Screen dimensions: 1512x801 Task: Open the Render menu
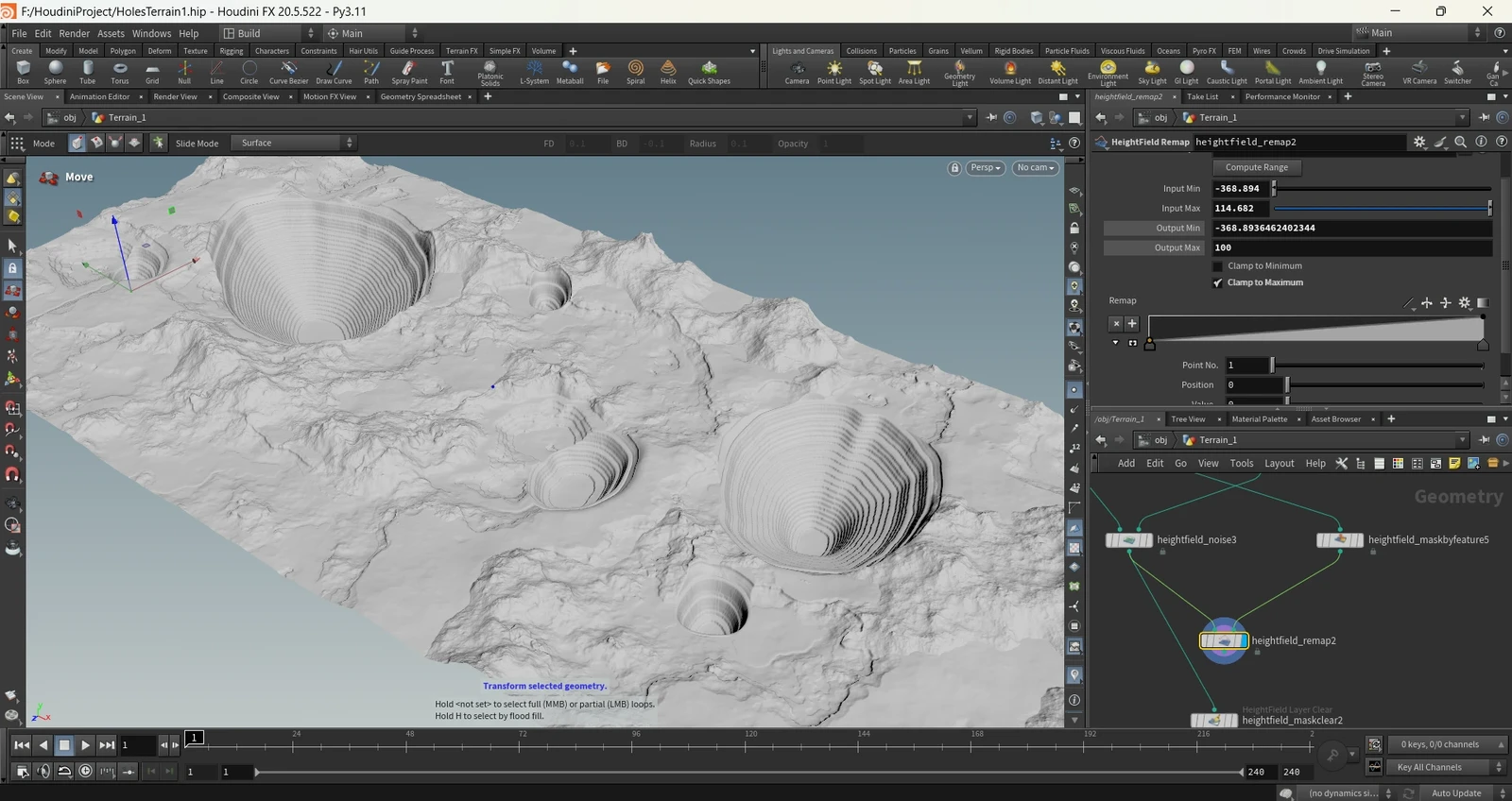coord(75,33)
